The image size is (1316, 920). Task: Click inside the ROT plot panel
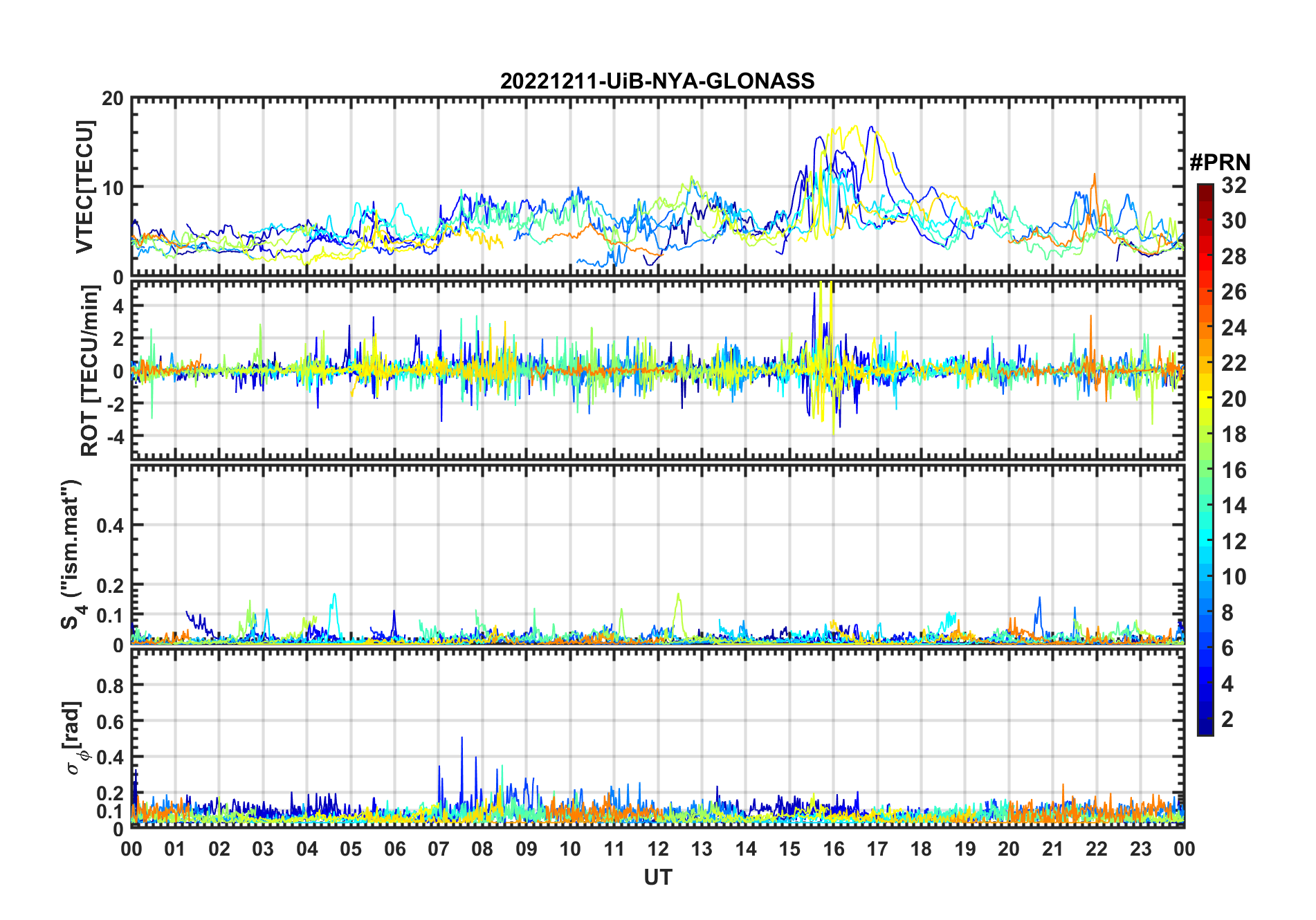tap(657, 370)
